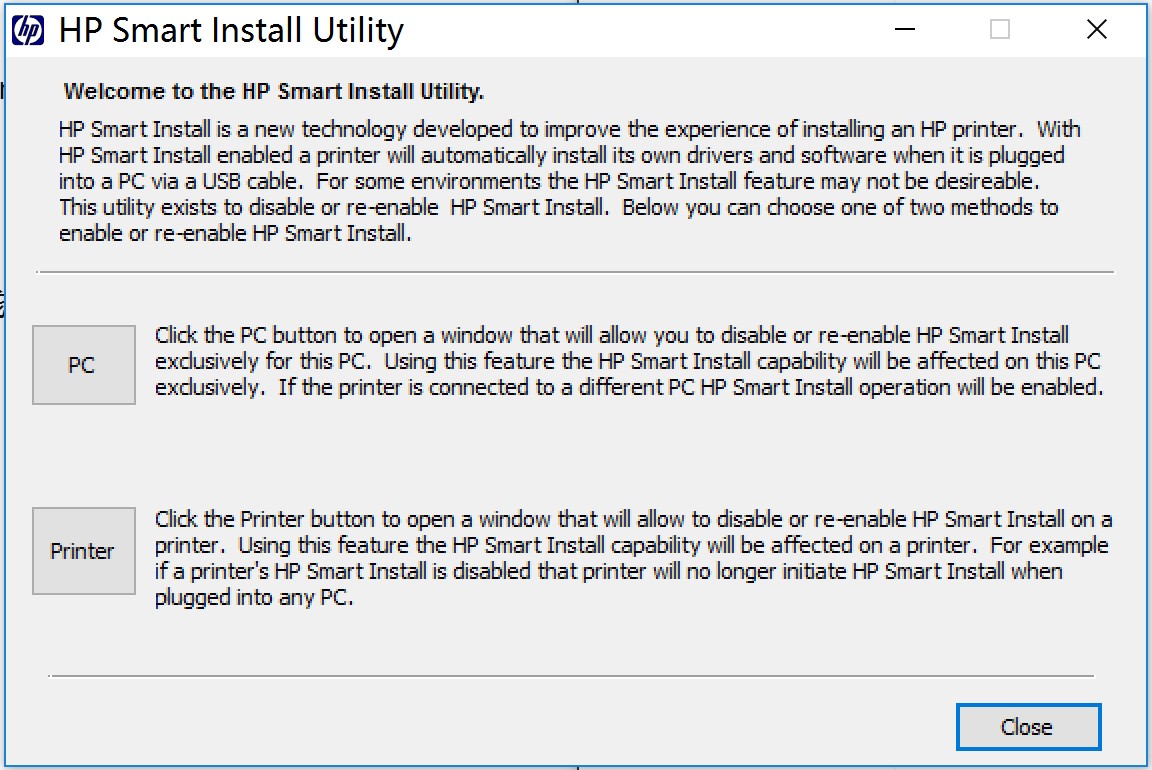This screenshot has width=1152, height=770.
Task: Click the line starting 'if a printer's HP Smart Install is disabled'
Action: click(608, 571)
